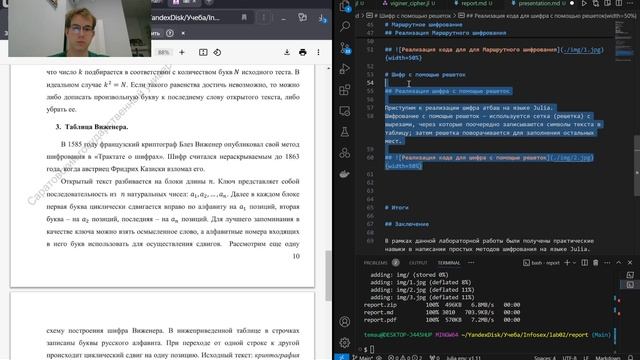The width and height of the screenshot is (640, 360).
Task: Click the bash report terminal label
Action: pyautogui.click(x=542, y=263)
